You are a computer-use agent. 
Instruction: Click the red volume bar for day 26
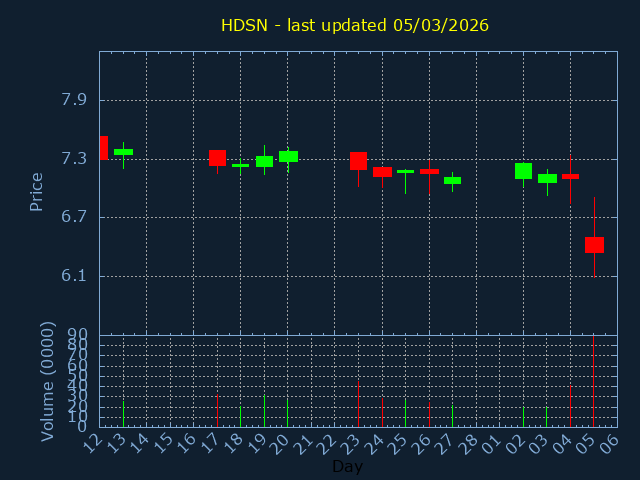pyautogui.click(x=429, y=415)
